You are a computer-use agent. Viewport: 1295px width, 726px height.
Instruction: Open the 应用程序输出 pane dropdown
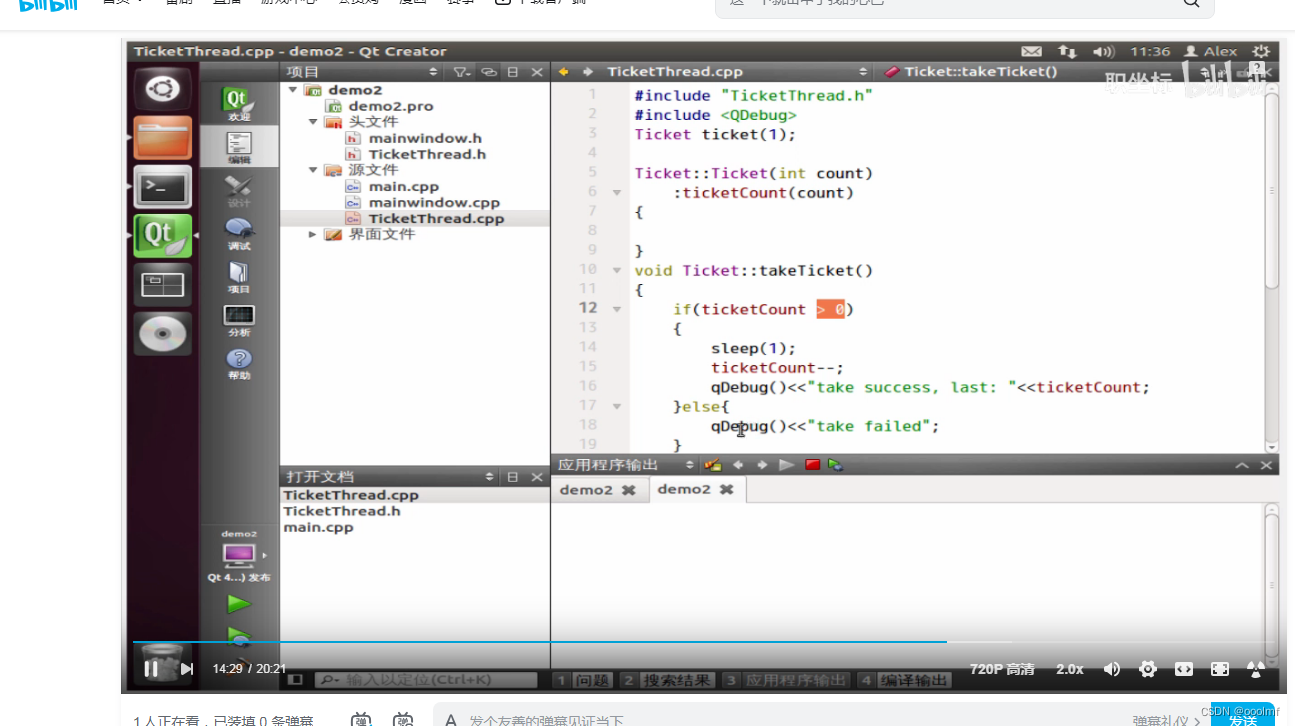point(690,465)
